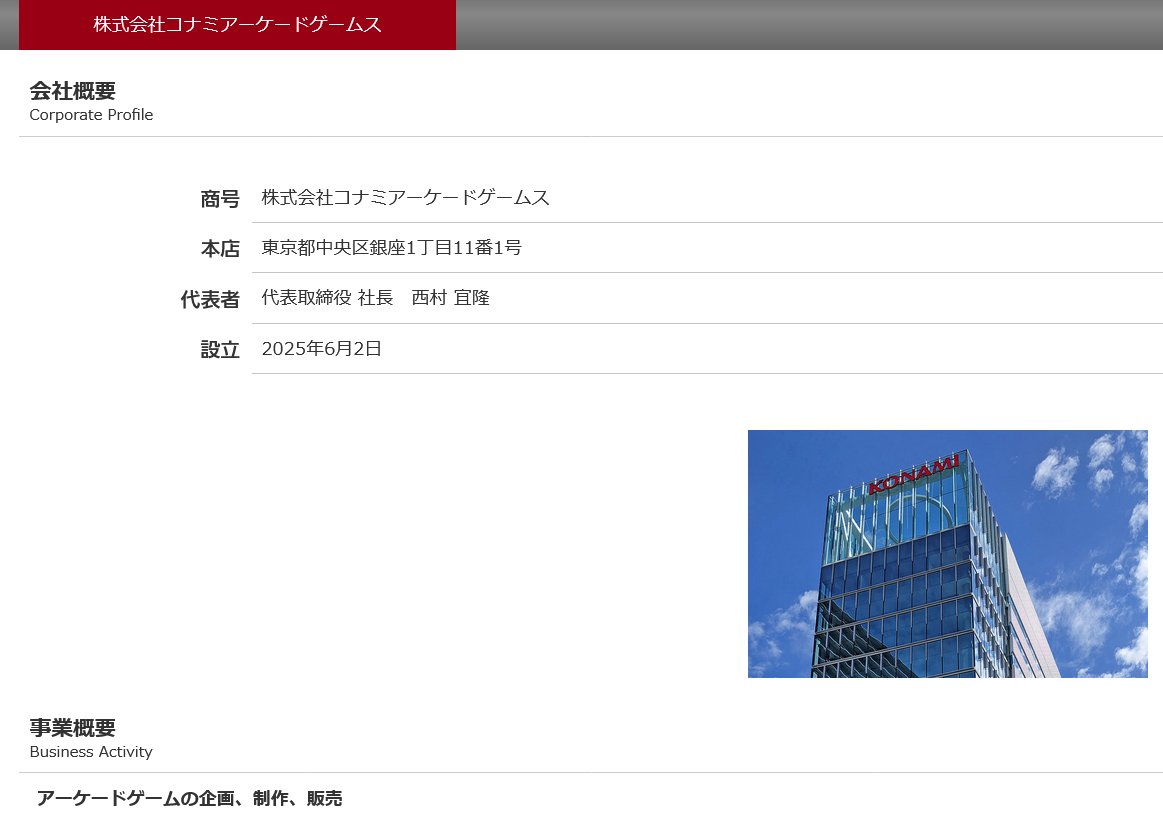Click the 事業概要 heading
This screenshot has height=832, width=1163.
coord(73,727)
